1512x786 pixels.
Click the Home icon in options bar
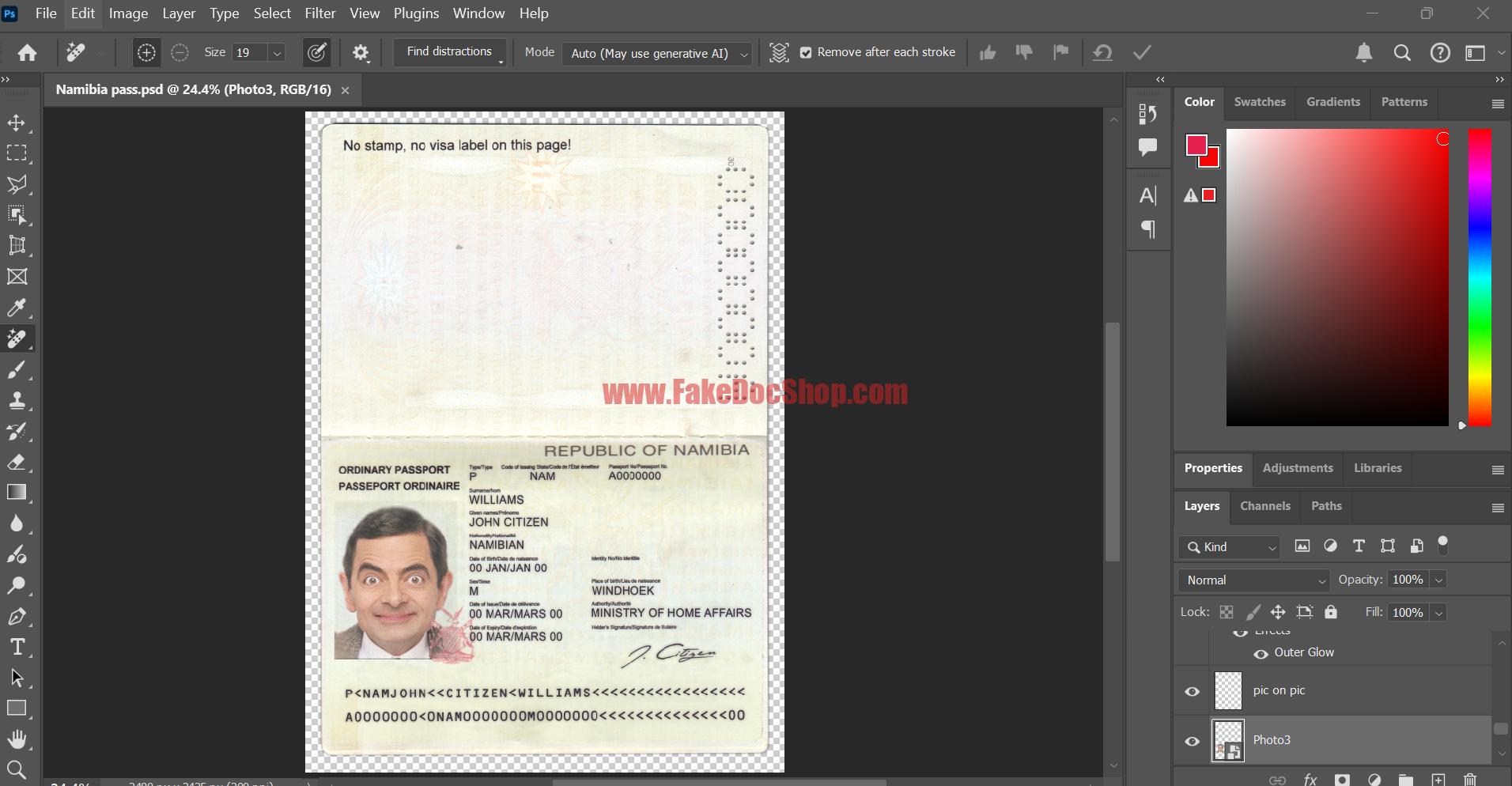point(28,53)
